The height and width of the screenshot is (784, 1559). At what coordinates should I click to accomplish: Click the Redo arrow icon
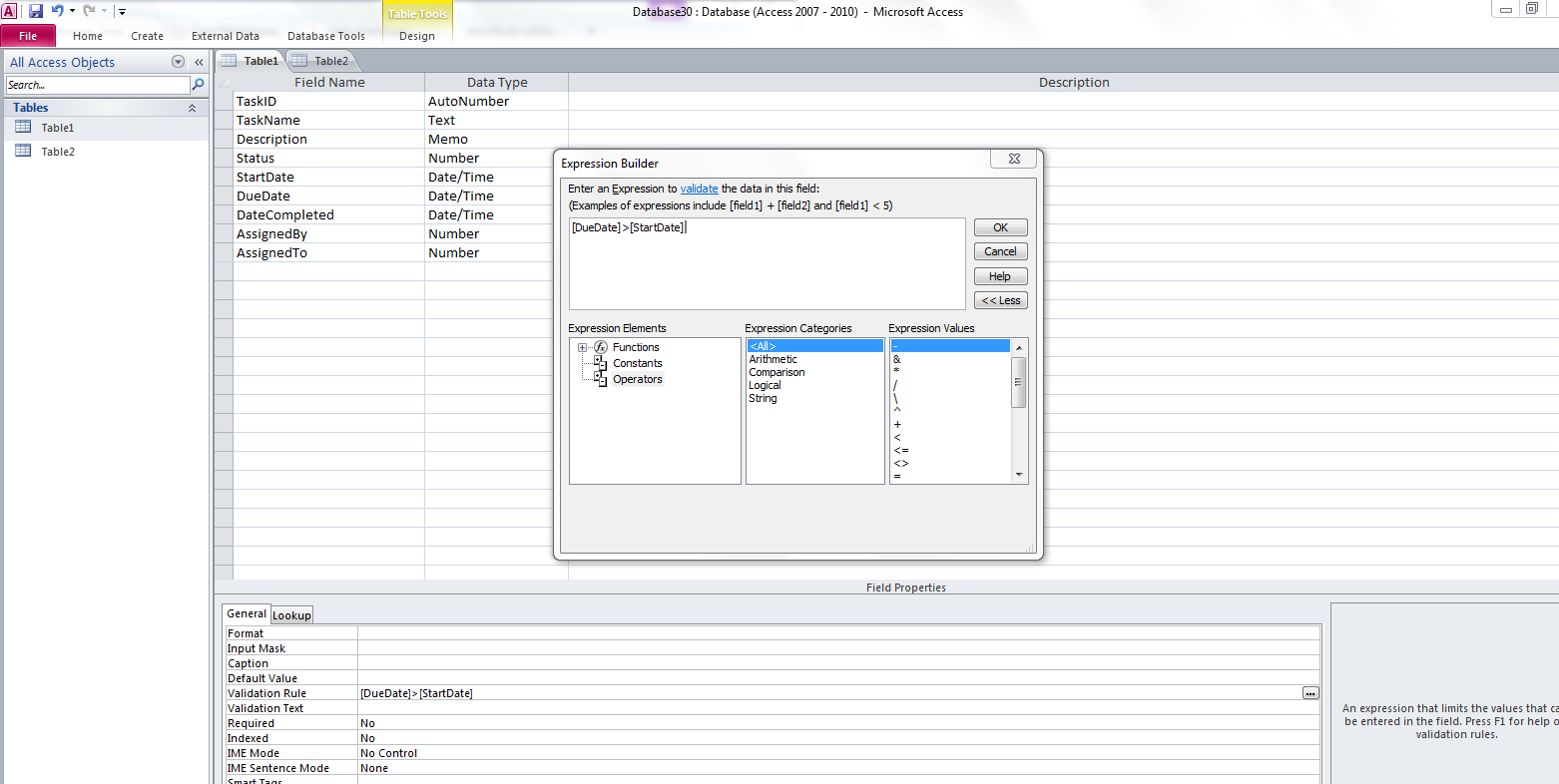point(89,11)
